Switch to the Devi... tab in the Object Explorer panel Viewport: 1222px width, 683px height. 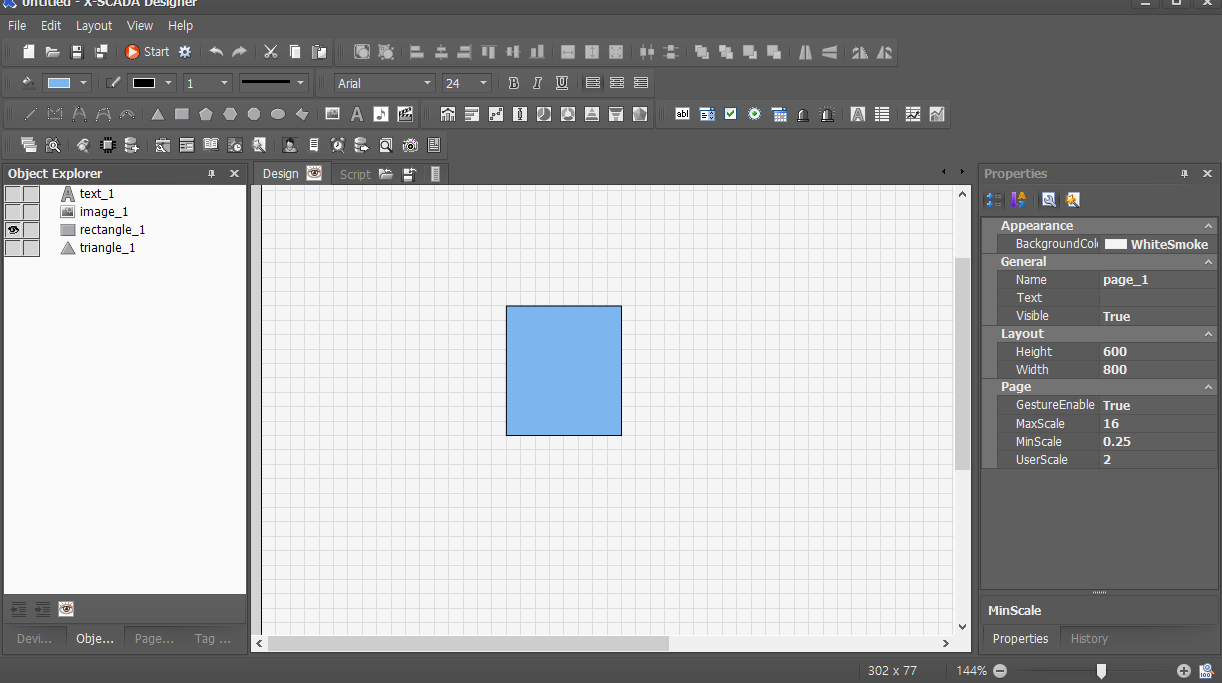[x=35, y=638]
